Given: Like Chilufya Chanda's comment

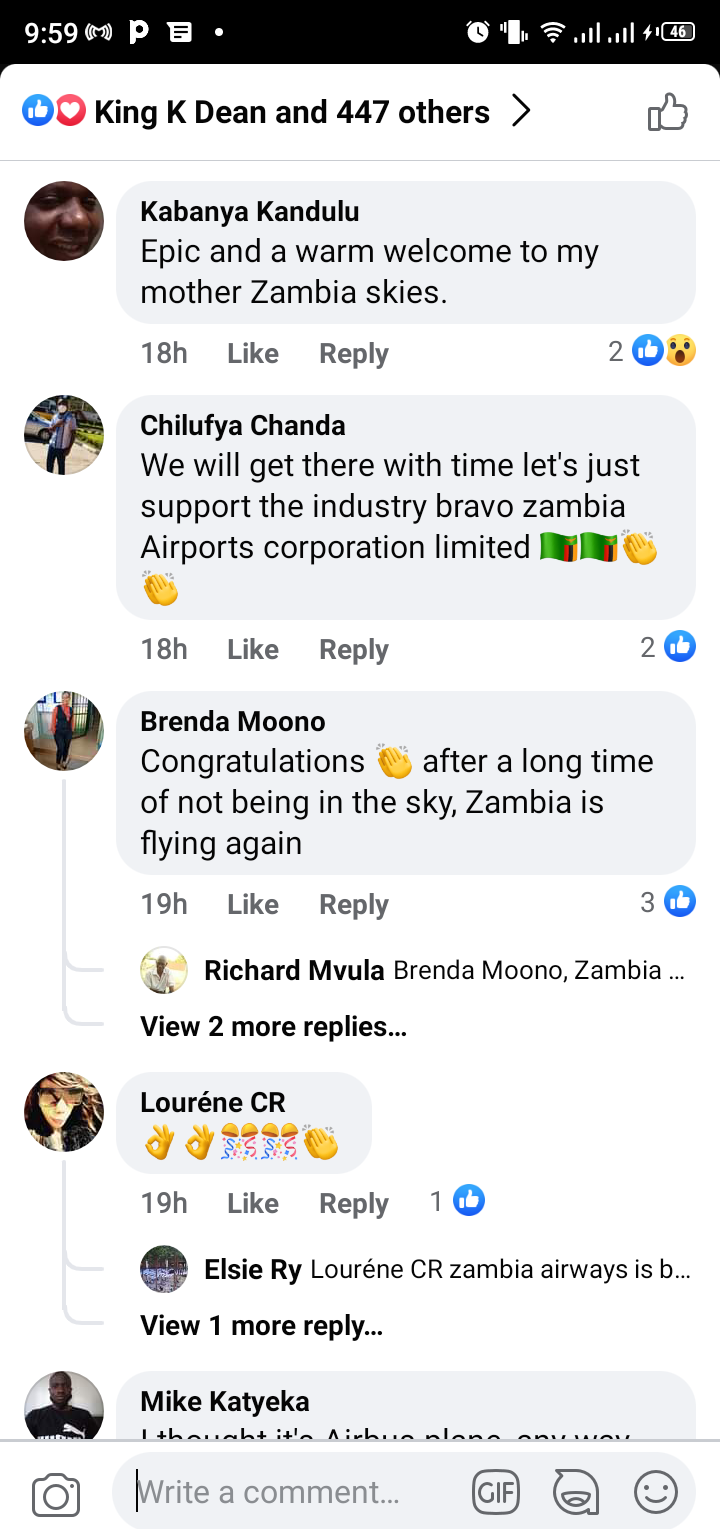Looking at the screenshot, I should [x=252, y=649].
